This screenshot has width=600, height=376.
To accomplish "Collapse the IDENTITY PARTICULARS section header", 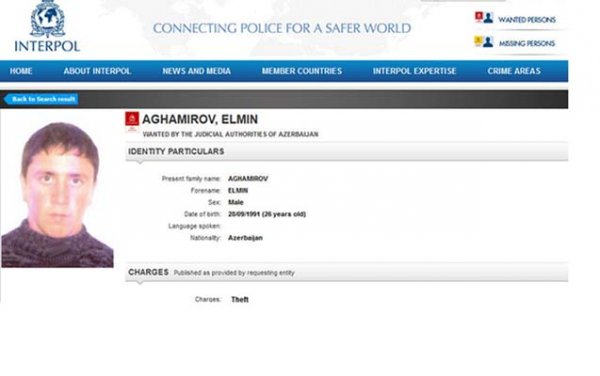I will [347, 151].
